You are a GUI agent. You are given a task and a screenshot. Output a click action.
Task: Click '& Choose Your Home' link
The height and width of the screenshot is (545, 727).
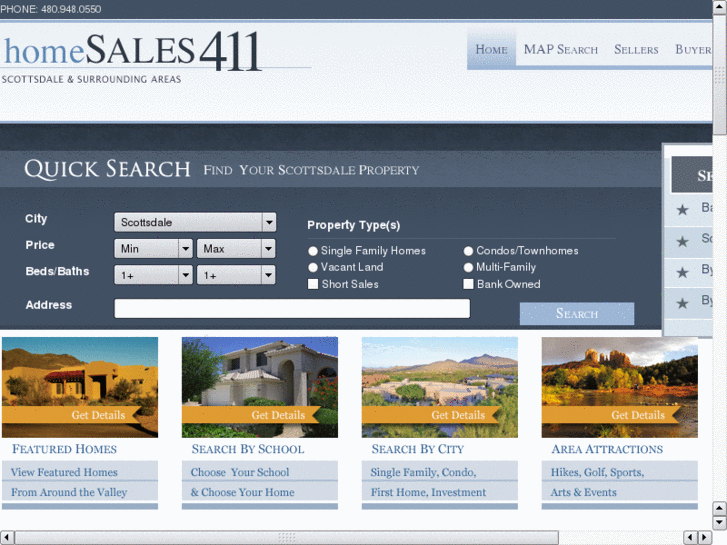(x=242, y=492)
